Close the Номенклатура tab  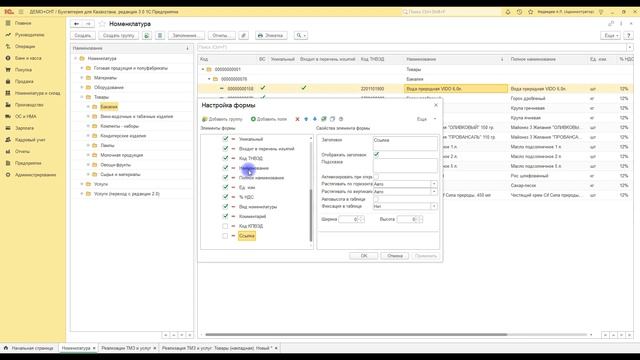94,348
